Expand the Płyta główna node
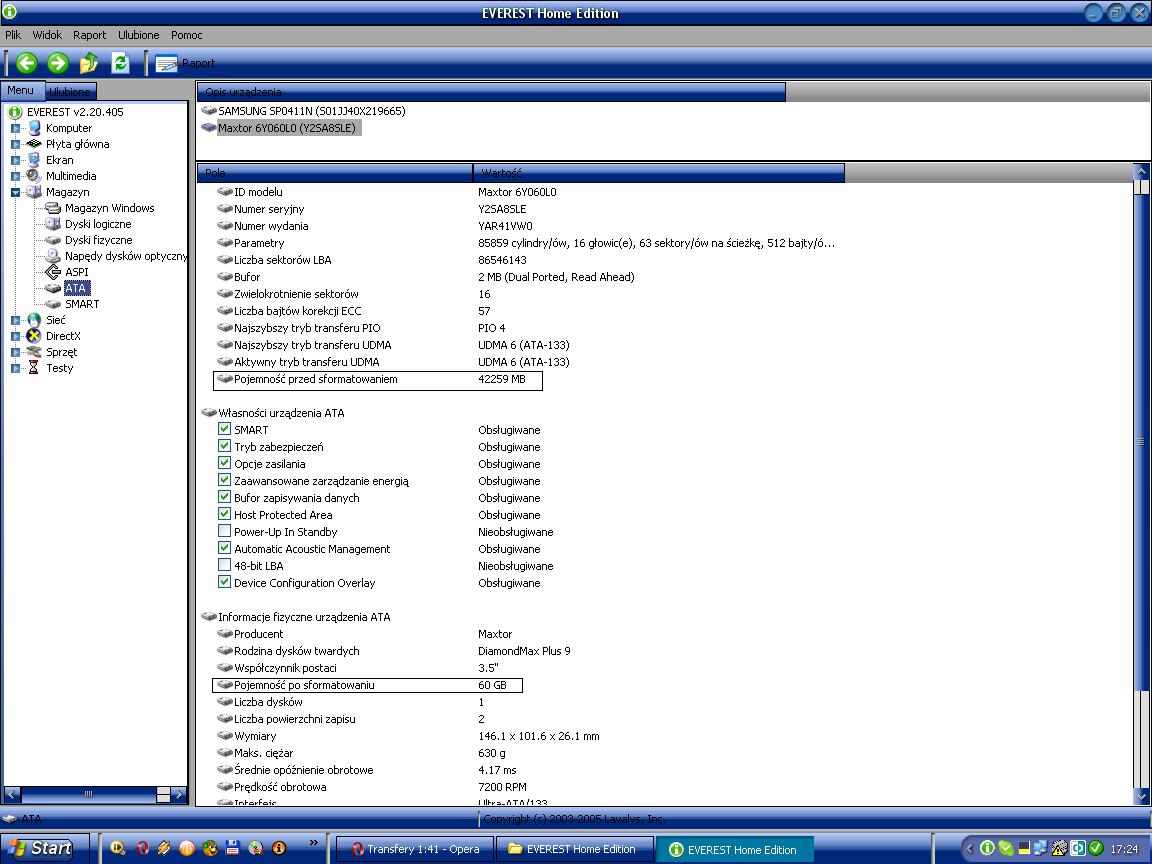Image resolution: width=1152 pixels, height=864 pixels. pos(15,145)
